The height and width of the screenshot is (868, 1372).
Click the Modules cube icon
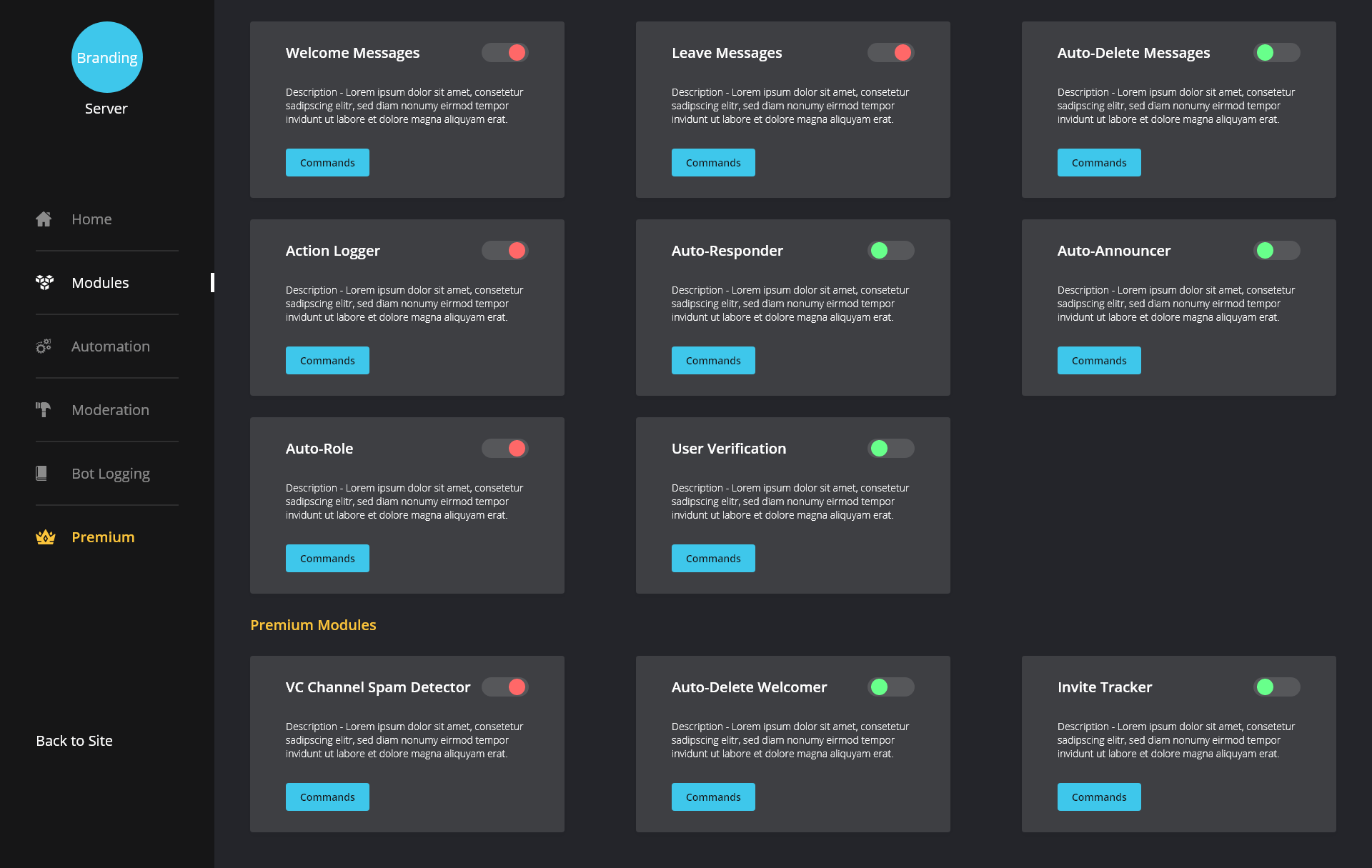pos(44,282)
